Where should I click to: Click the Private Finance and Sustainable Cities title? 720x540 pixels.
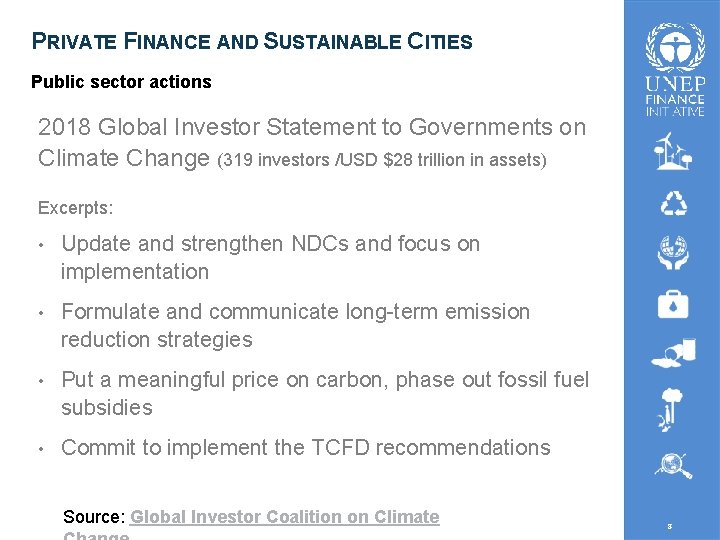coord(252,41)
